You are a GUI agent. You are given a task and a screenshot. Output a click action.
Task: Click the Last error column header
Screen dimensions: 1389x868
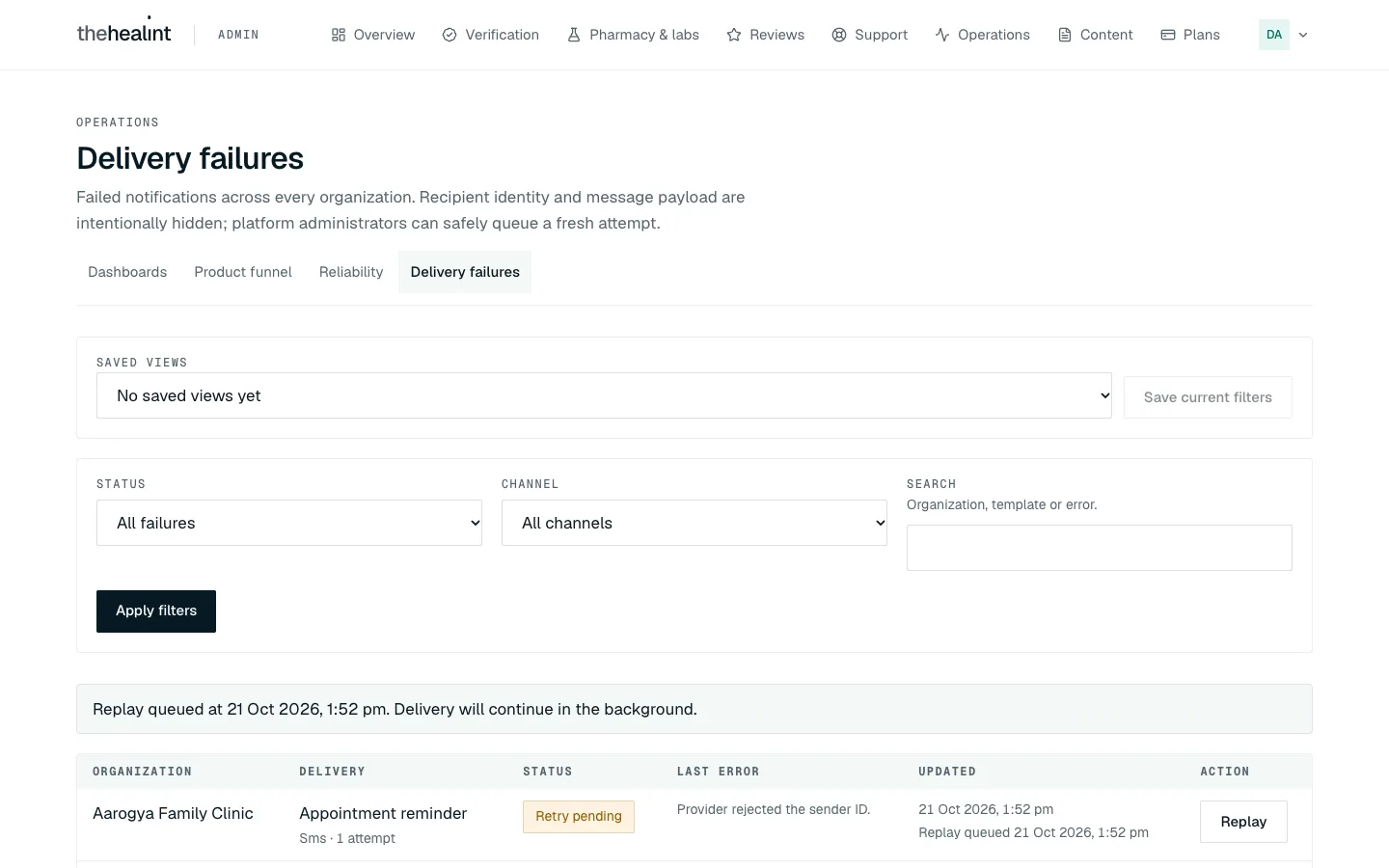719,772
